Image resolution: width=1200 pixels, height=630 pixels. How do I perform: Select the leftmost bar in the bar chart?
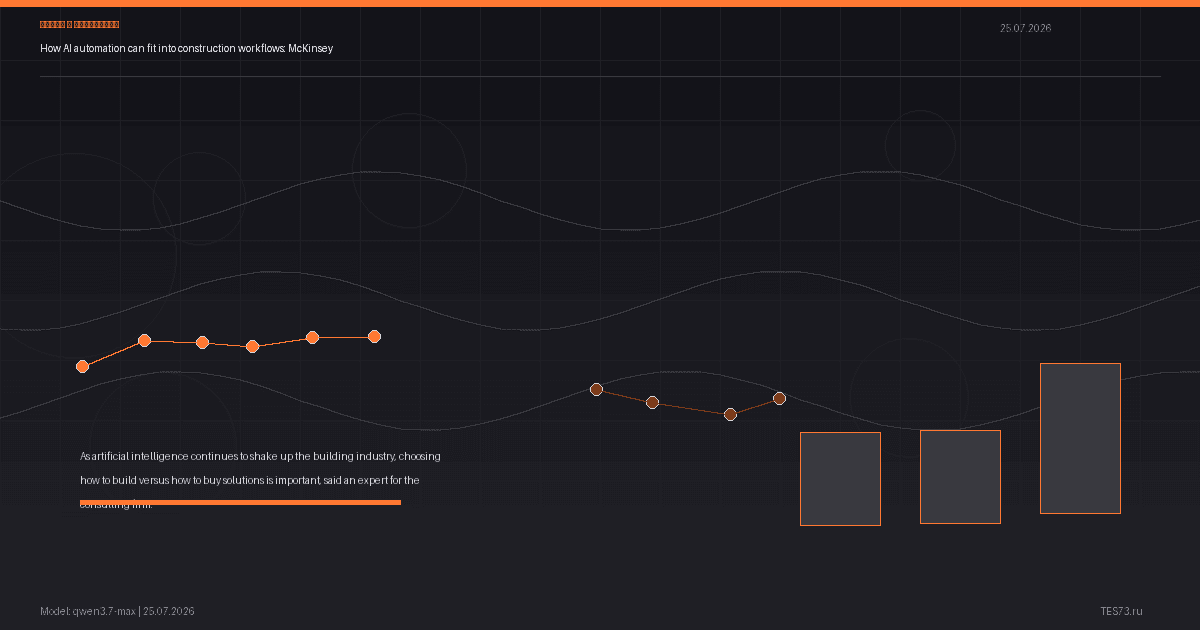point(840,479)
